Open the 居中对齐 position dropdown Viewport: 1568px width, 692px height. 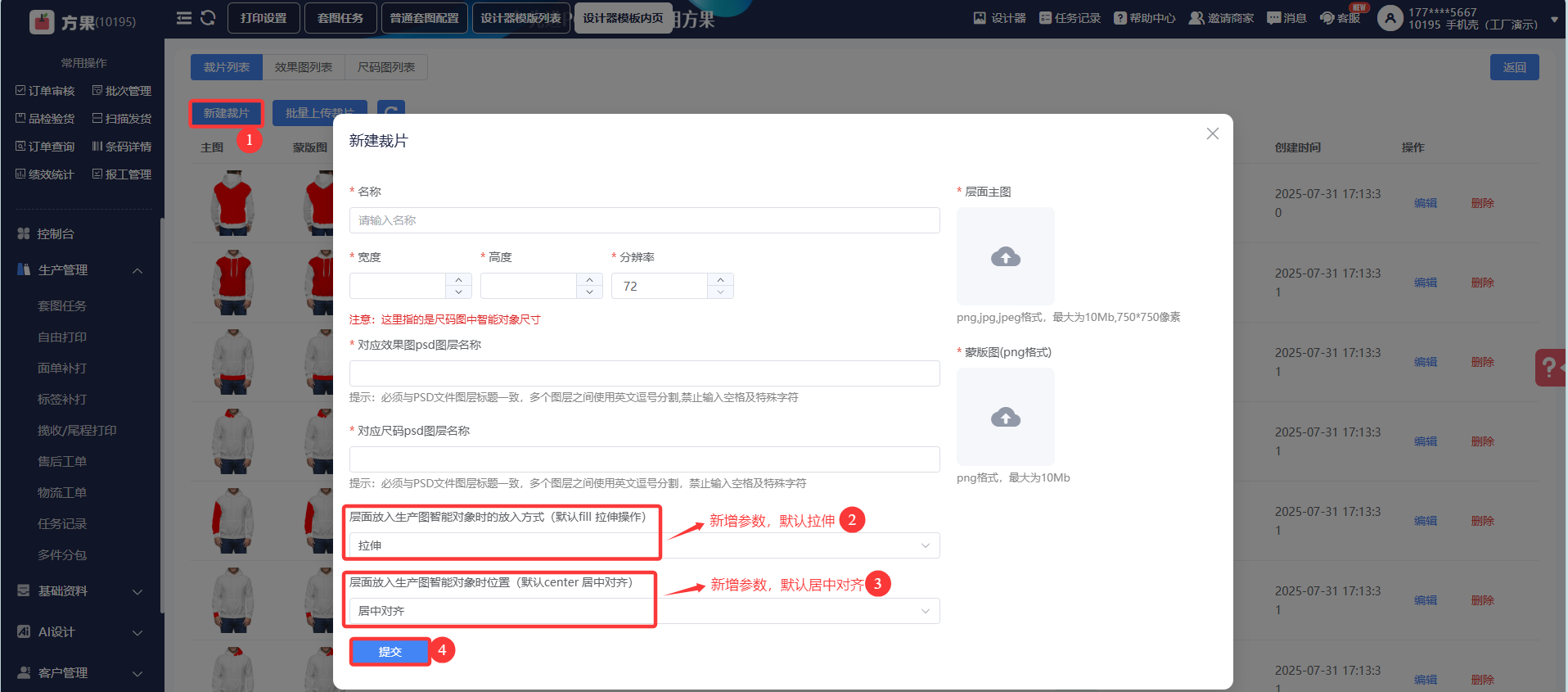pyautogui.click(x=645, y=611)
